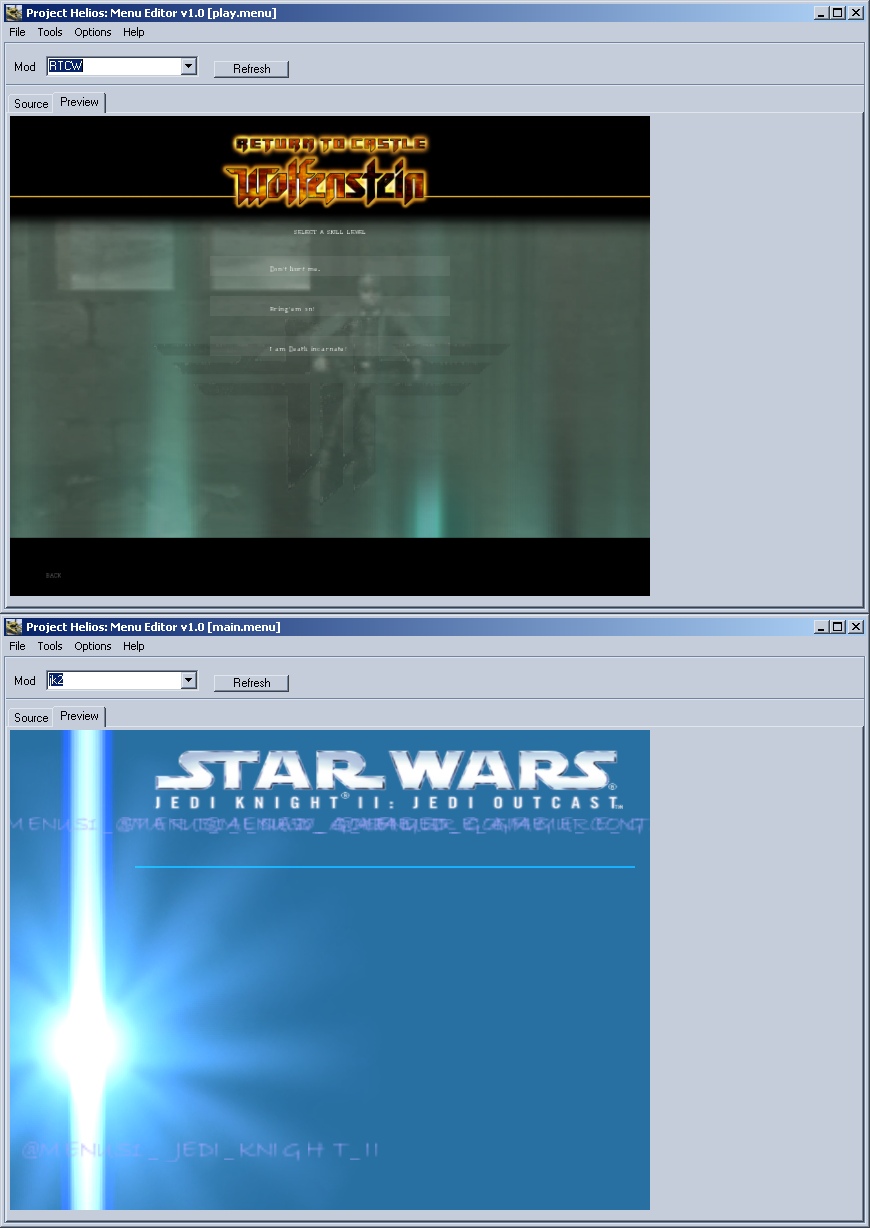Open File menu in main.menu window
Image resolution: width=870 pixels, height=1228 pixels.
click(17, 646)
